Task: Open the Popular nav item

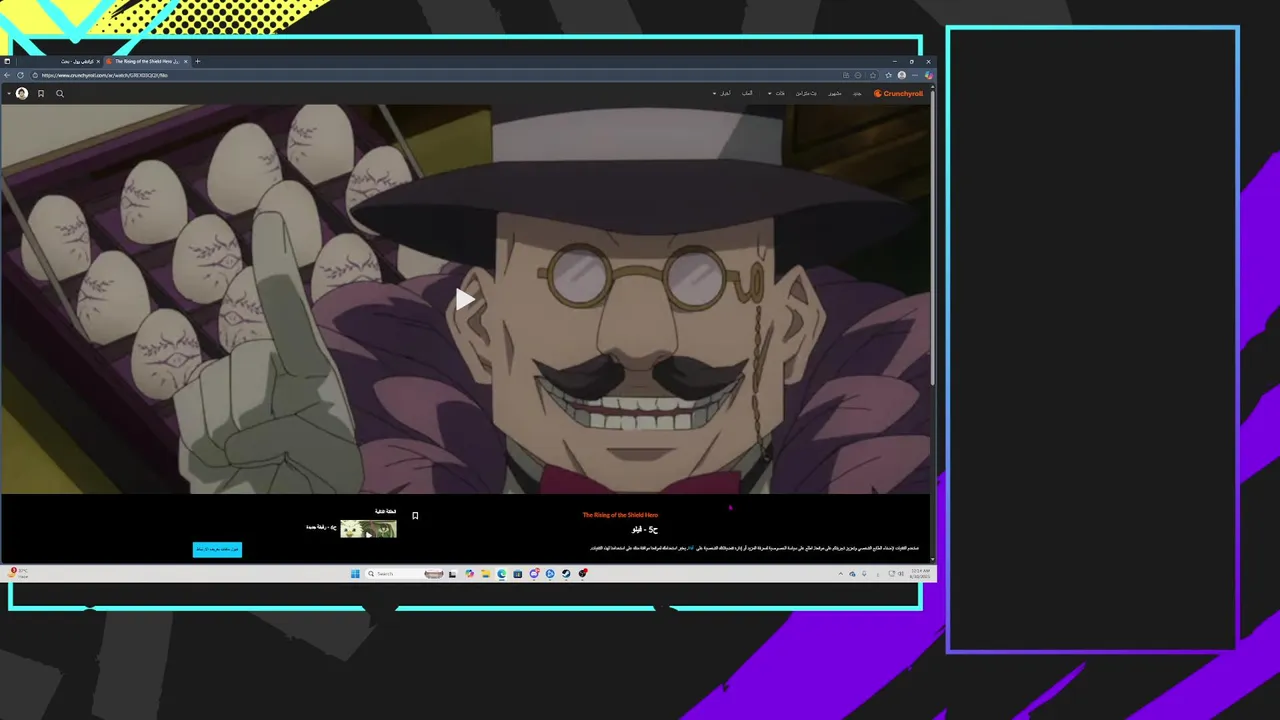Action: pos(834,93)
